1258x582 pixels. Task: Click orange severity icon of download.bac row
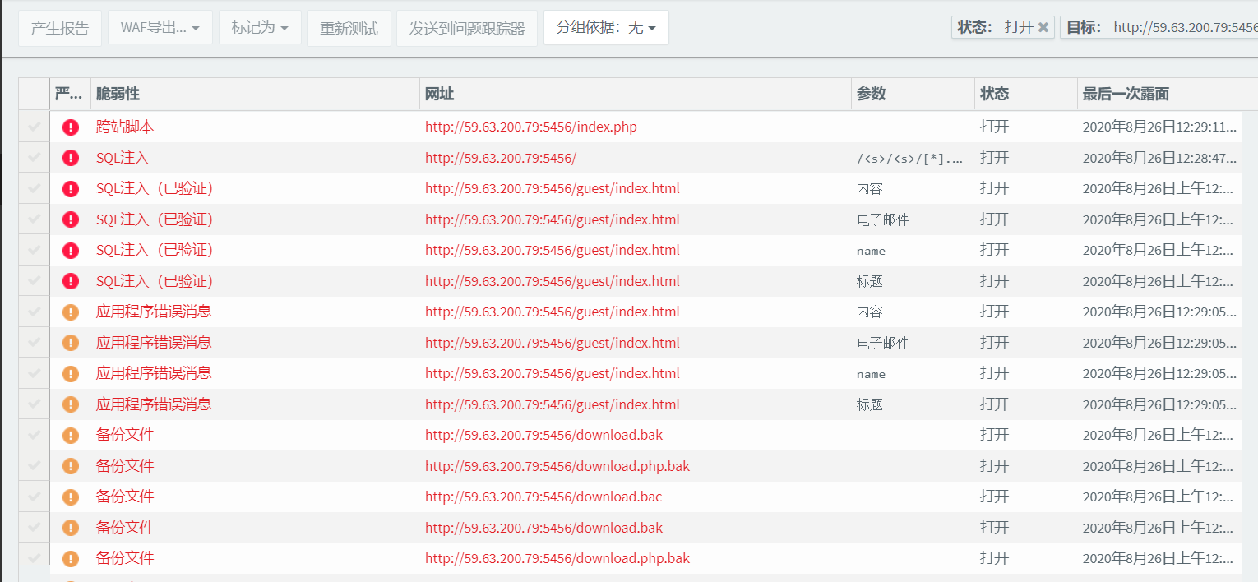tap(70, 497)
